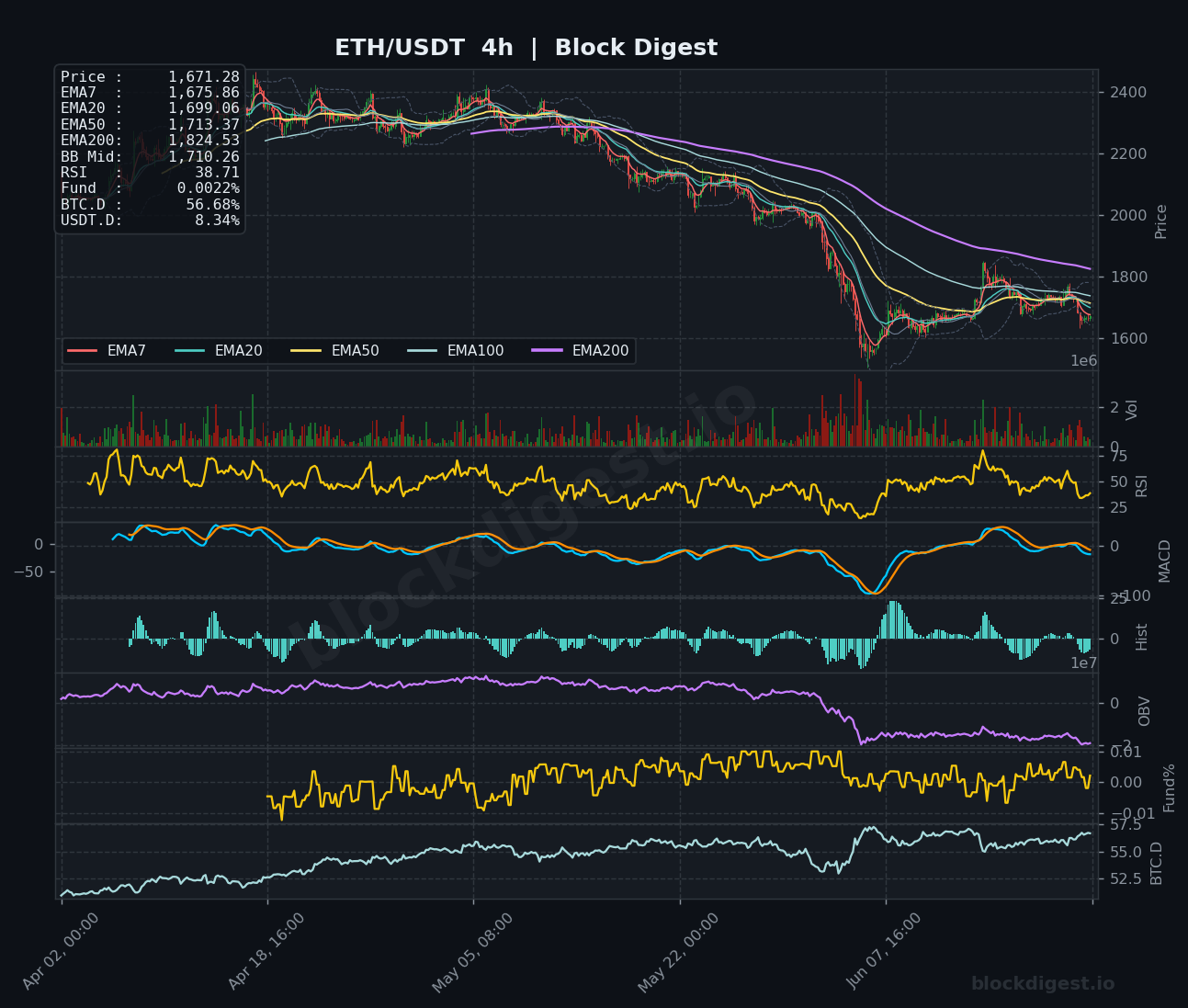Click the EMA200 legend entry

tap(581, 351)
